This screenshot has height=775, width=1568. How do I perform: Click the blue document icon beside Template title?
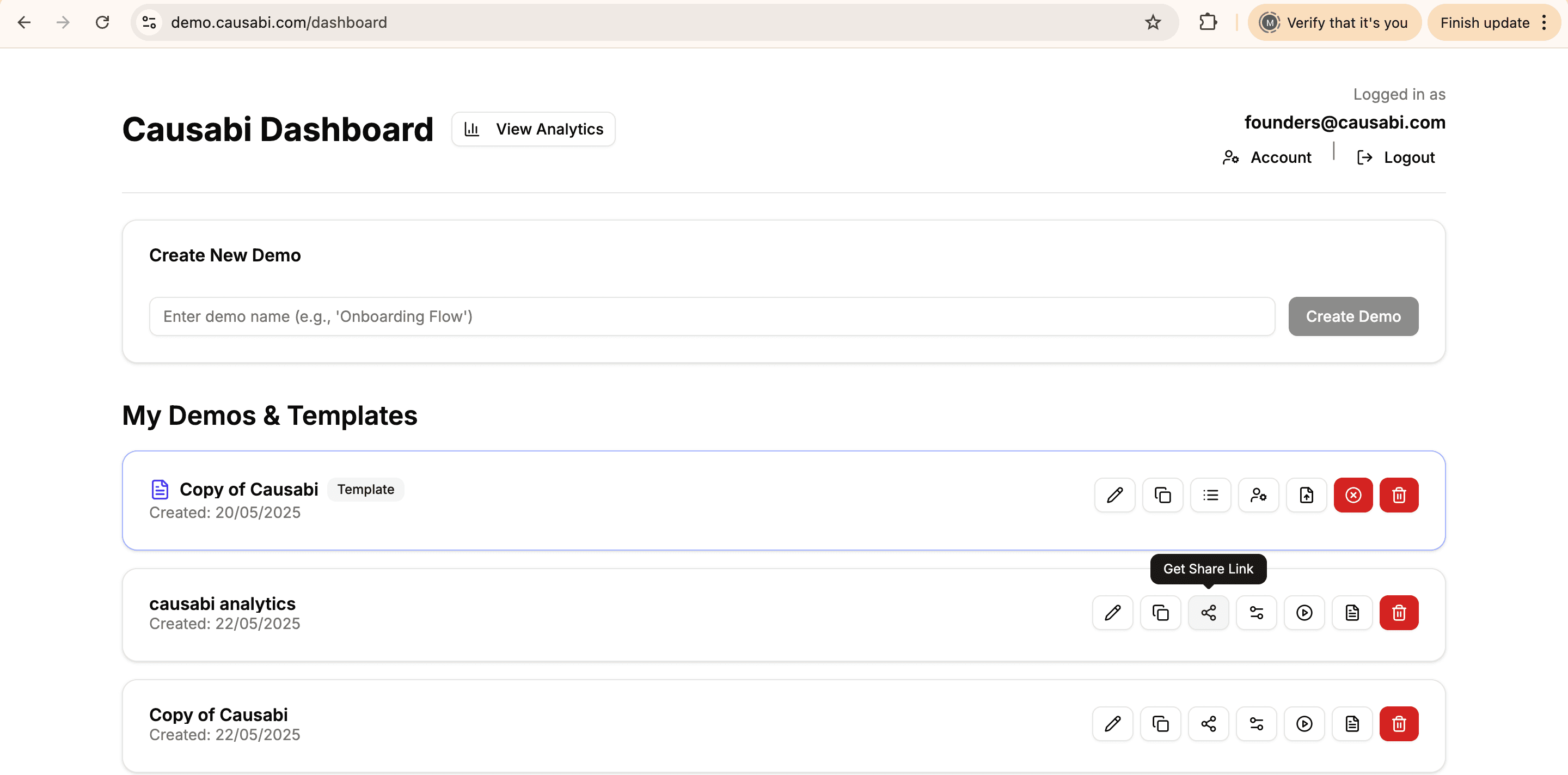(160, 490)
